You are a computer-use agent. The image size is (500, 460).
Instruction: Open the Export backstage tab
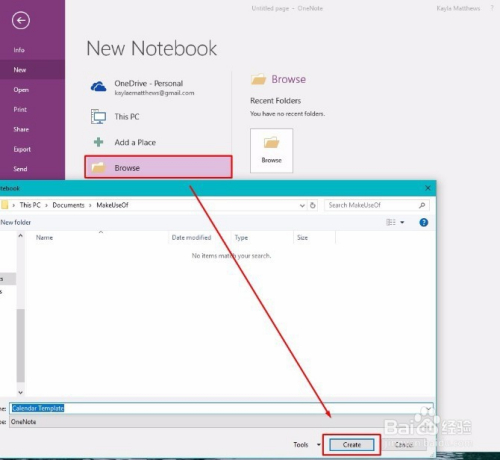pyautogui.click(x=22, y=149)
